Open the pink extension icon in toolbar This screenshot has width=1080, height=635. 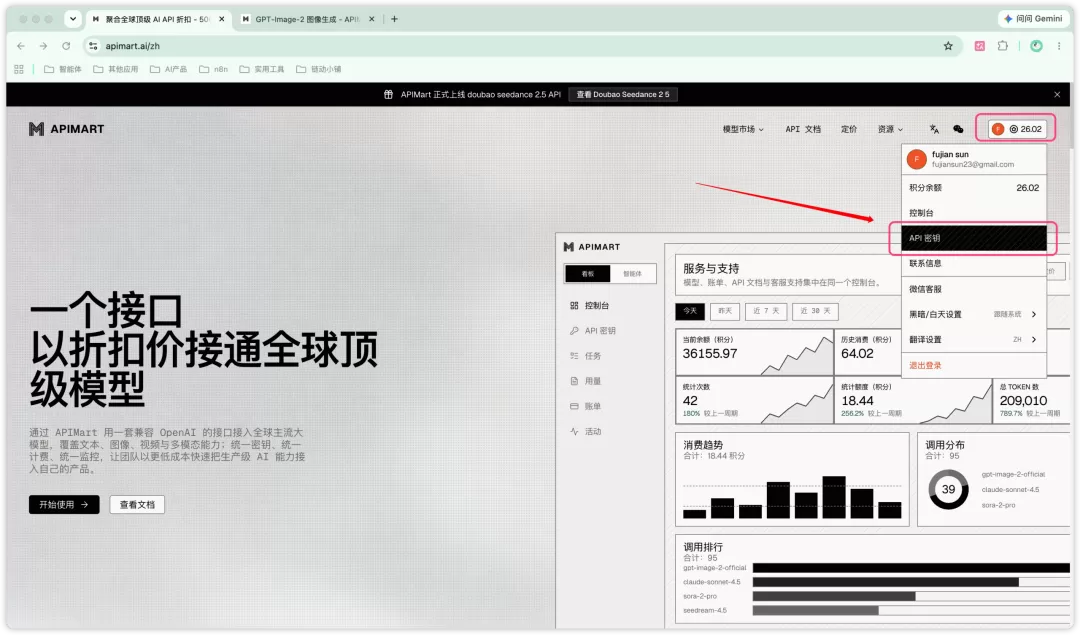(x=979, y=46)
